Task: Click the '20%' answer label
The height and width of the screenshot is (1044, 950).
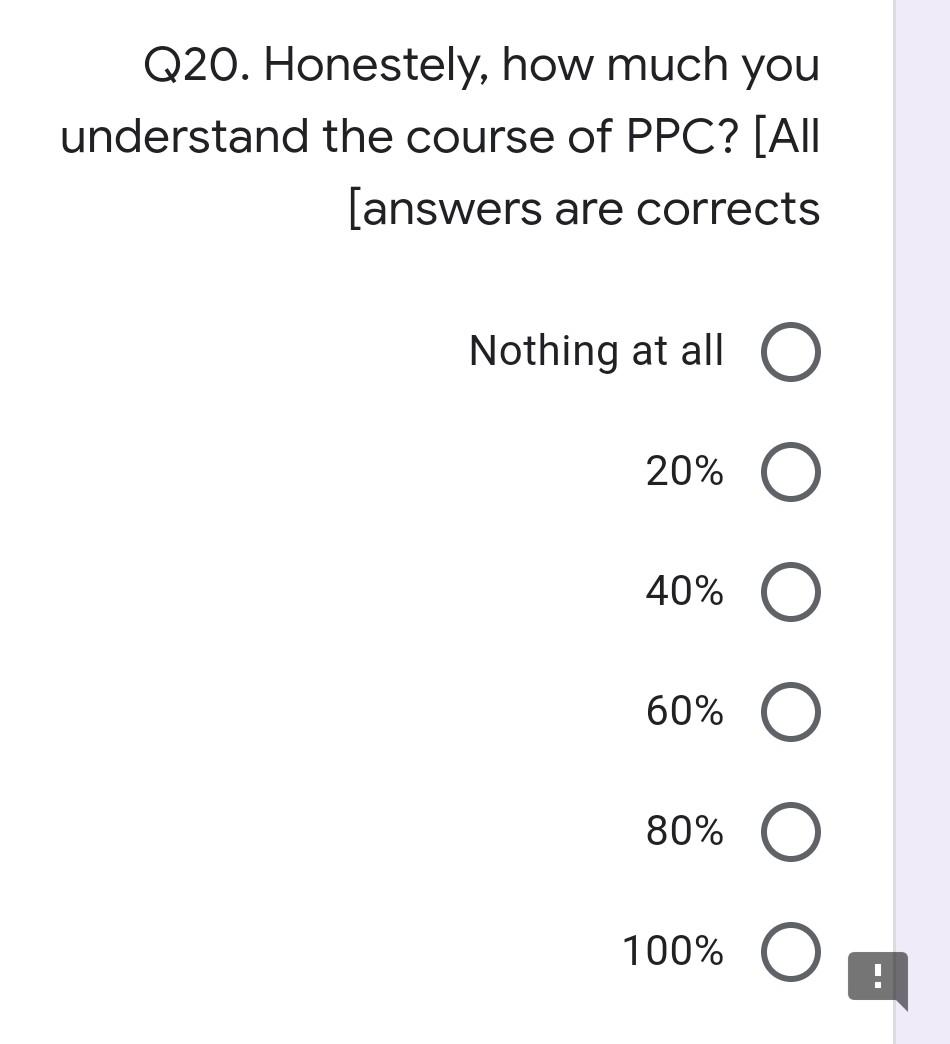Action: 686,471
